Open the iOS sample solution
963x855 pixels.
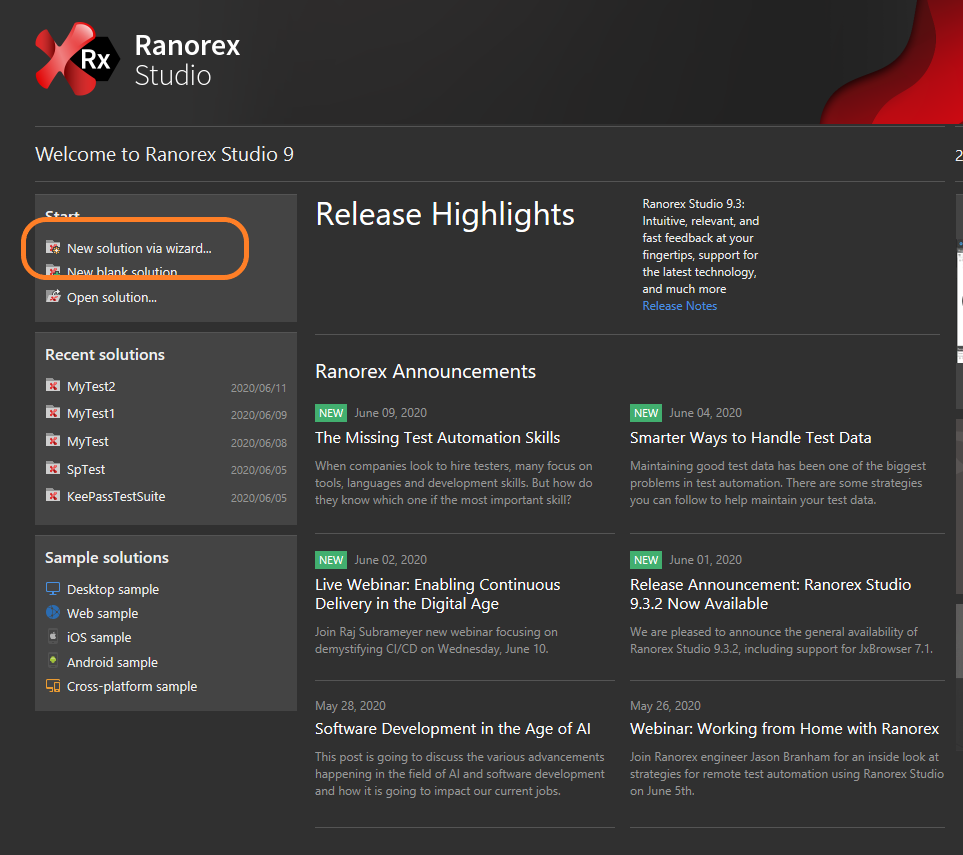[99, 638]
